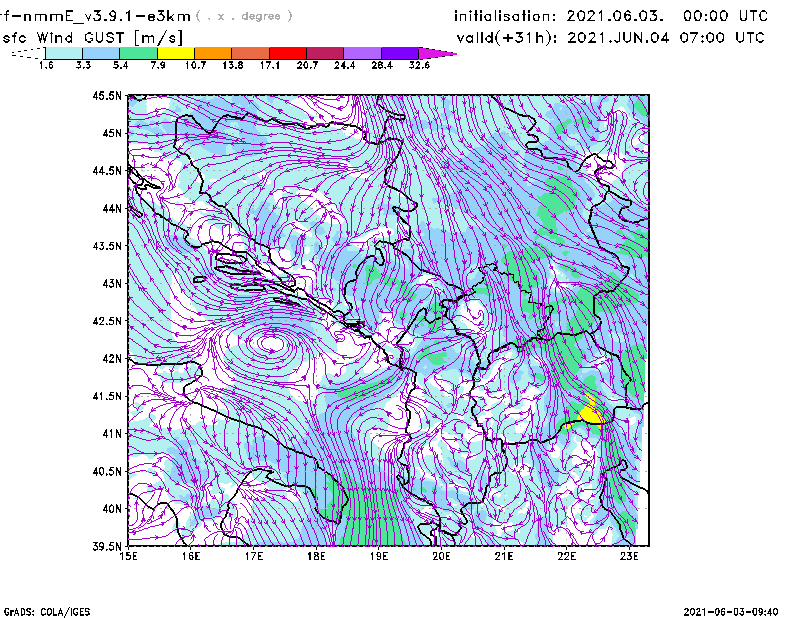Select the red 17.1–20.7 legend swatch
Screen dimensions: 800x618
(288, 53)
